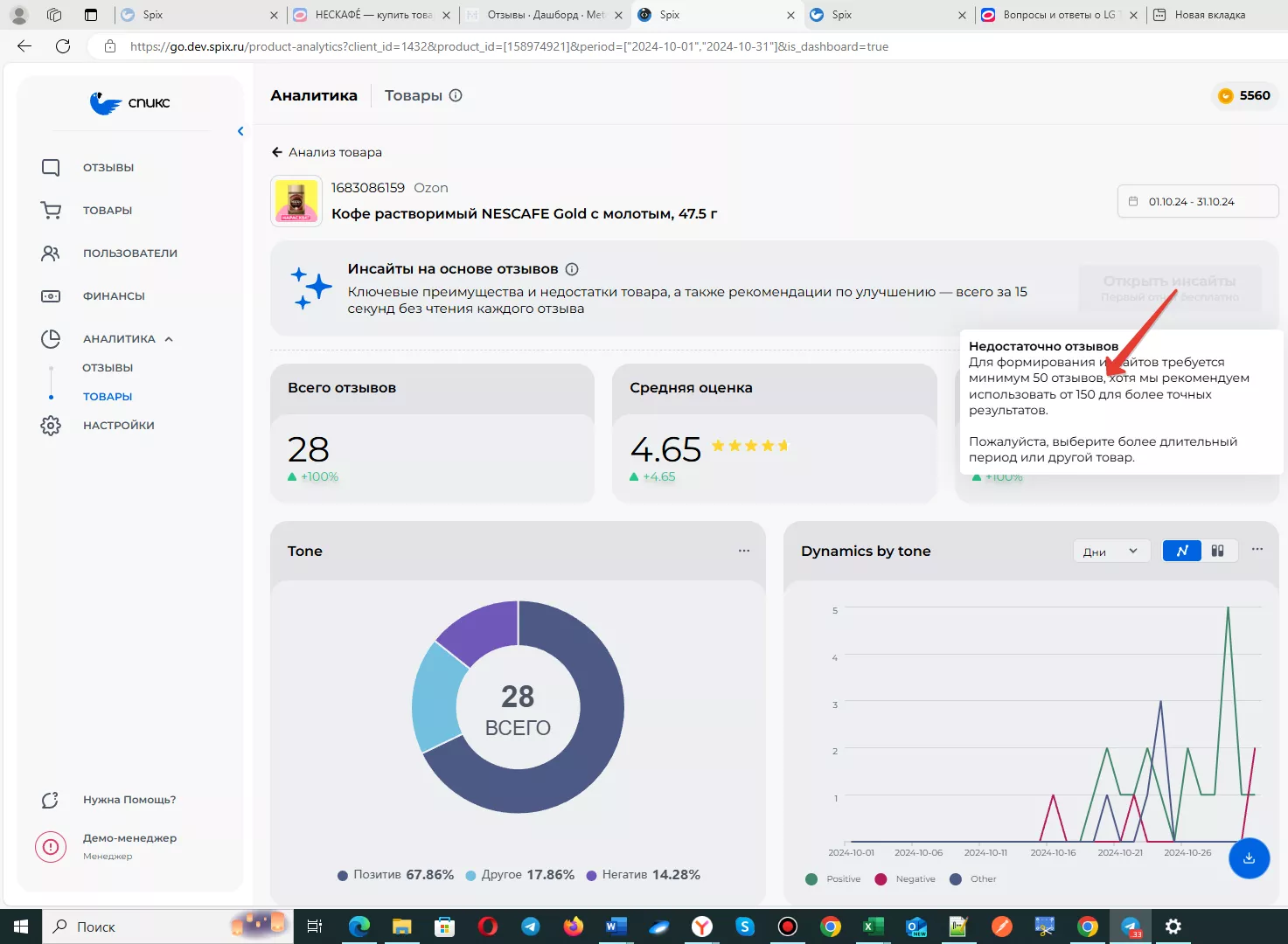Switch to line chart view

1181,551
